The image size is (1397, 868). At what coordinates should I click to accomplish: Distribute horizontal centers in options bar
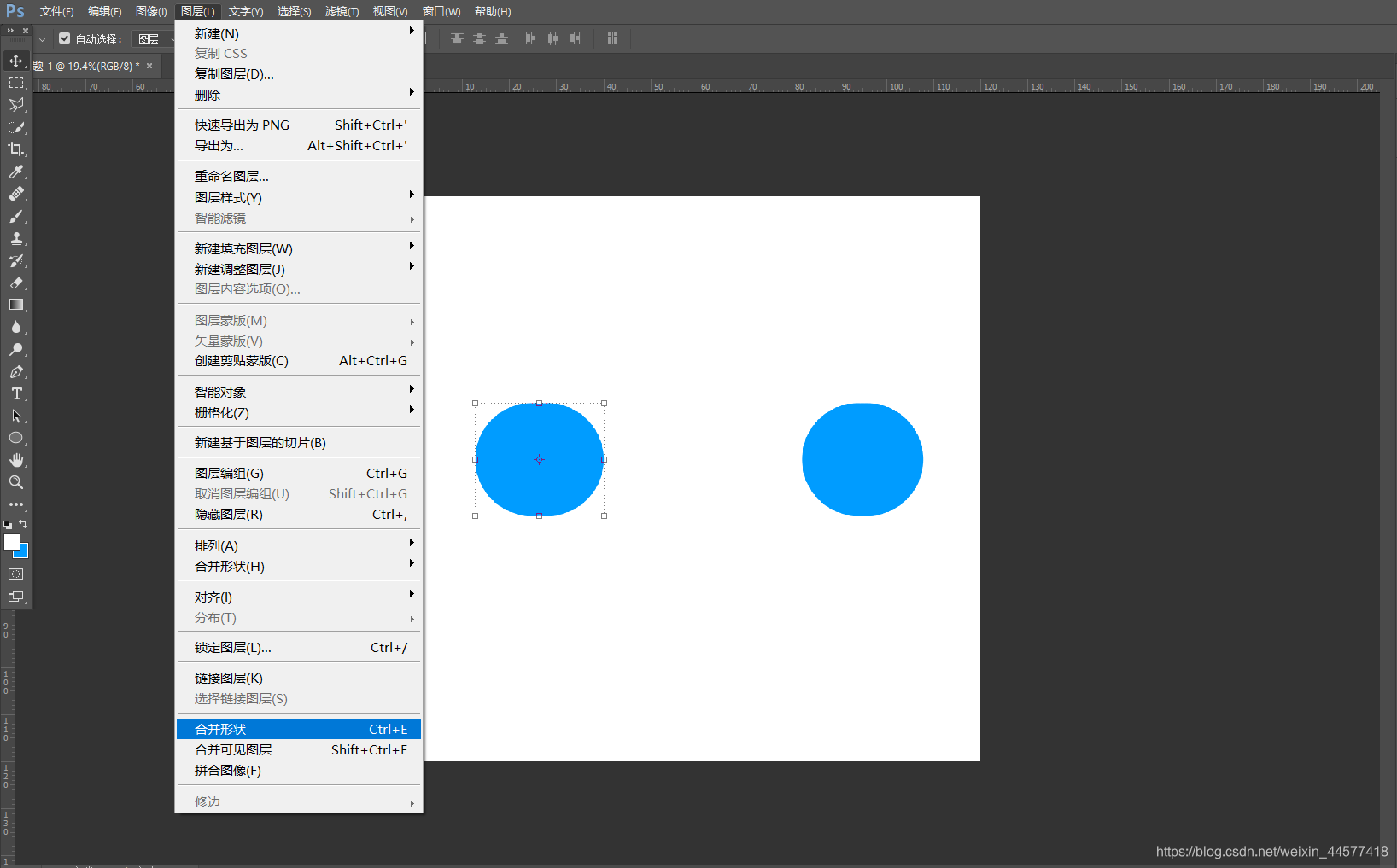point(552,38)
